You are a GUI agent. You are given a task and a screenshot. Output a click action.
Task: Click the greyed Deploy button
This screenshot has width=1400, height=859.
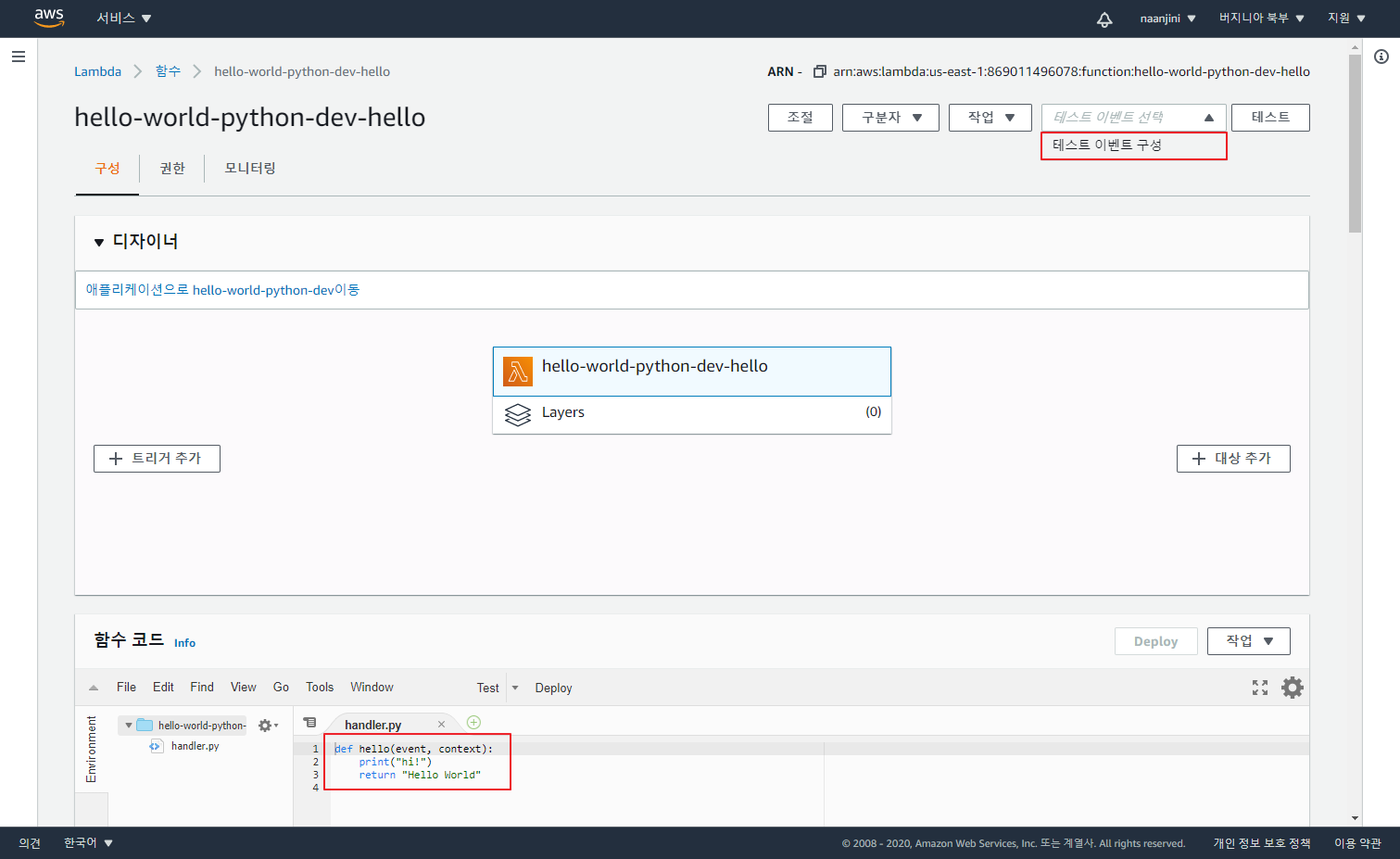coord(1156,641)
